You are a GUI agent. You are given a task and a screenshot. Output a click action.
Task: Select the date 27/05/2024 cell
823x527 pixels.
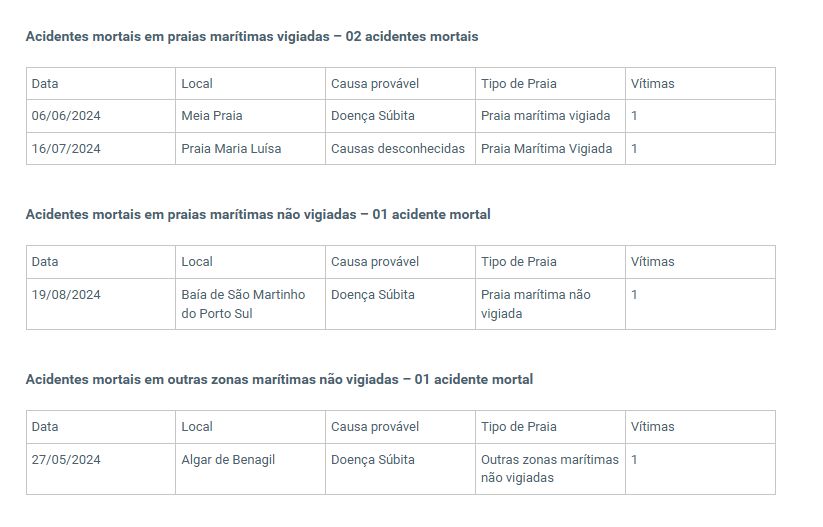[101, 469]
